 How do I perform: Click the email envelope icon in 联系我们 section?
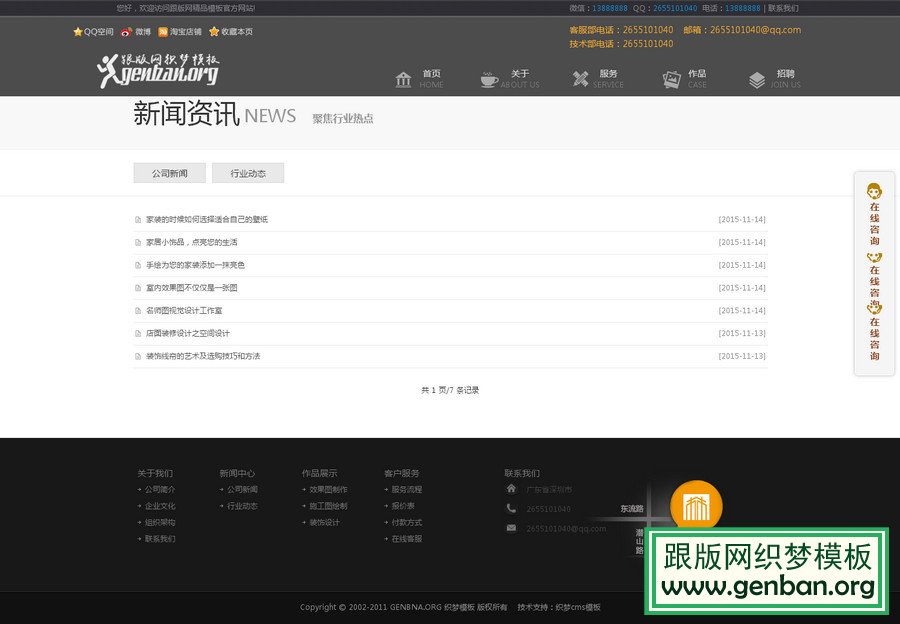(x=511, y=528)
